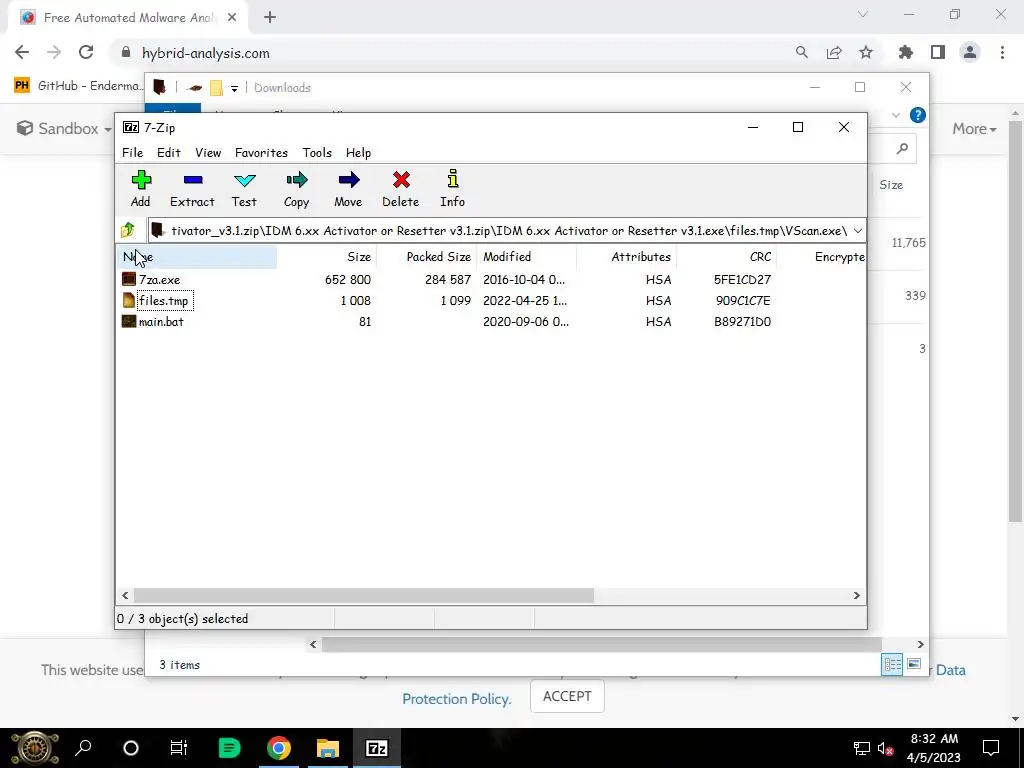Open the Help menu
Viewport: 1024px width, 768px height.
(359, 152)
